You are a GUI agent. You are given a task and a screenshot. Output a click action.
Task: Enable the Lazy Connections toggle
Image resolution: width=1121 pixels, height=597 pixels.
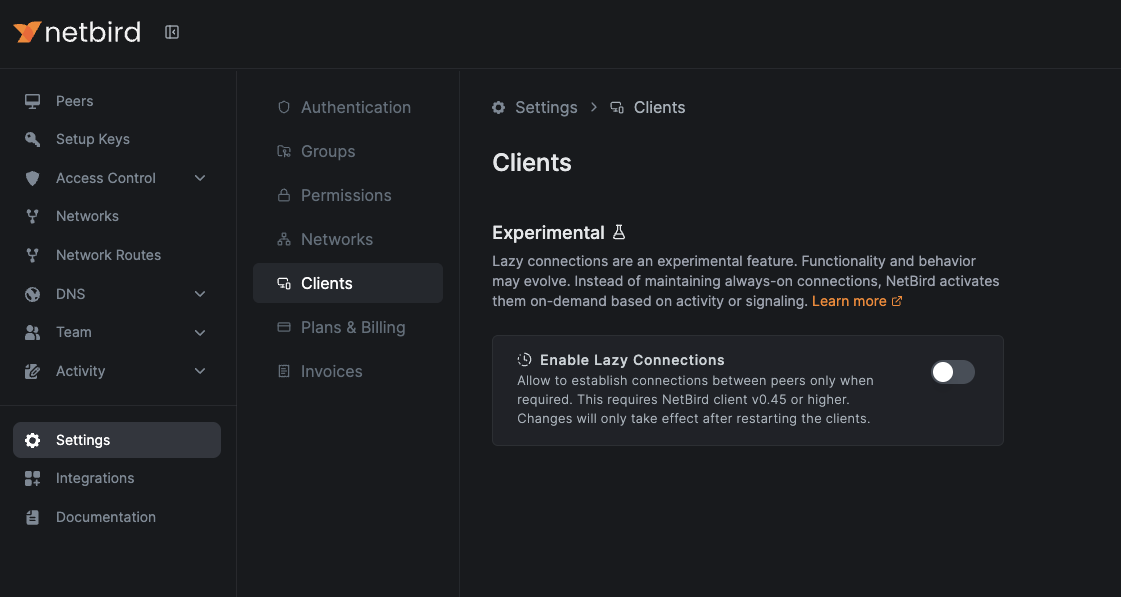(x=952, y=372)
